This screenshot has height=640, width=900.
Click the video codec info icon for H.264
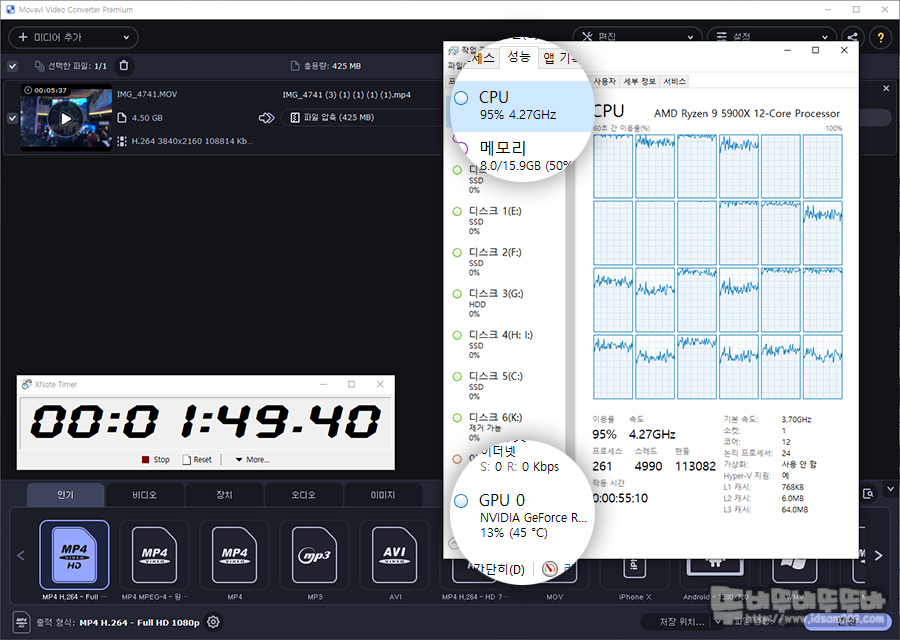122,141
